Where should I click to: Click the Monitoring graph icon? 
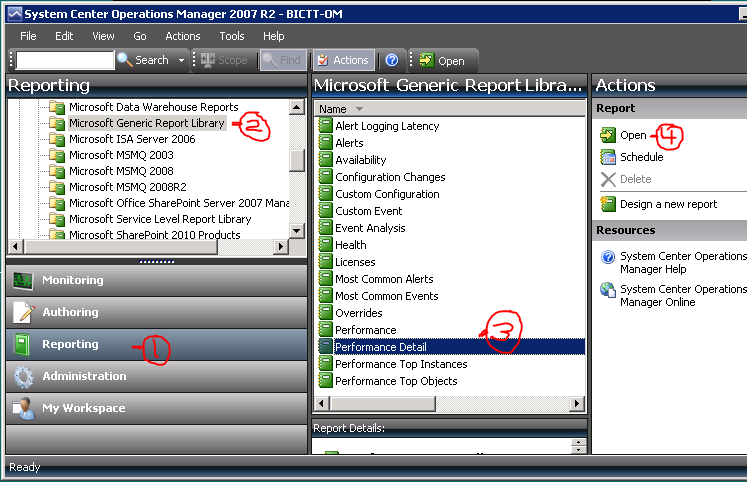(x=23, y=281)
